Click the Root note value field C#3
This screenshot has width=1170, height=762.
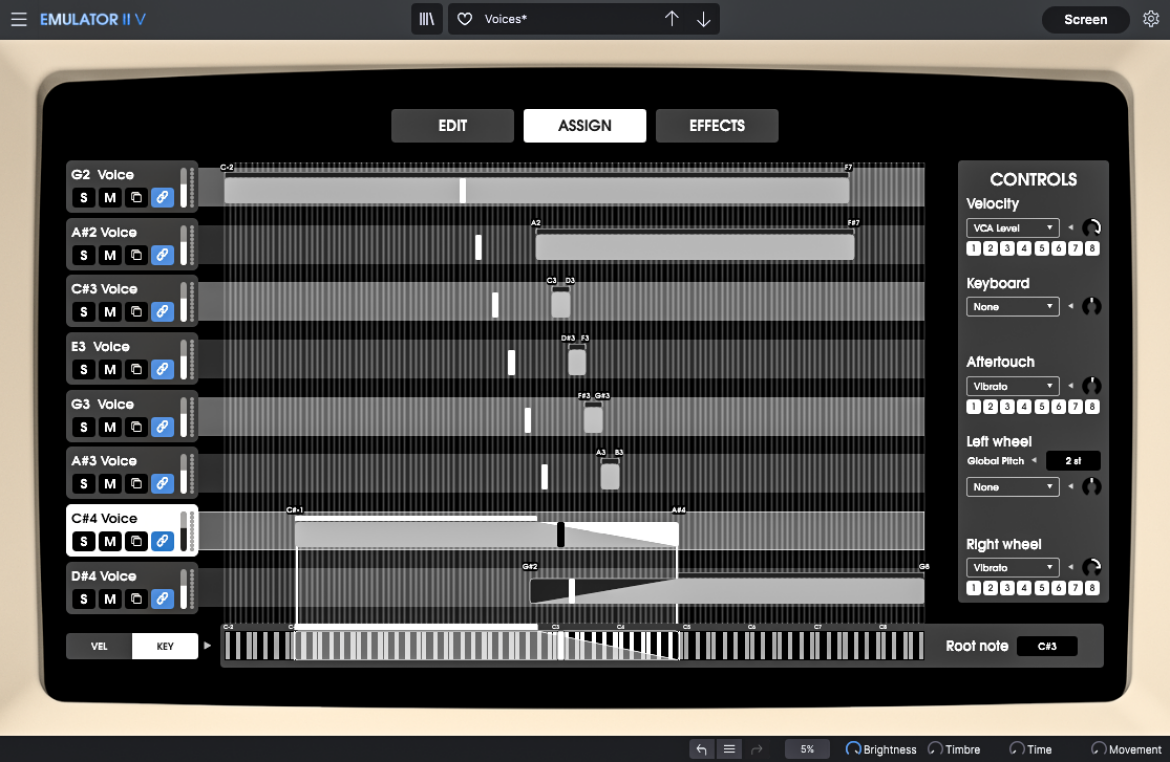click(x=1047, y=646)
